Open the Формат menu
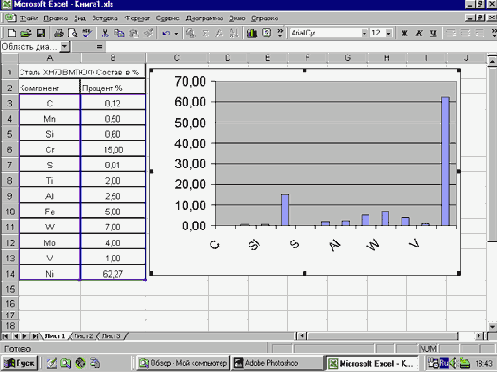This screenshot has width=497, height=372. pyautogui.click(x=137, y=18)
